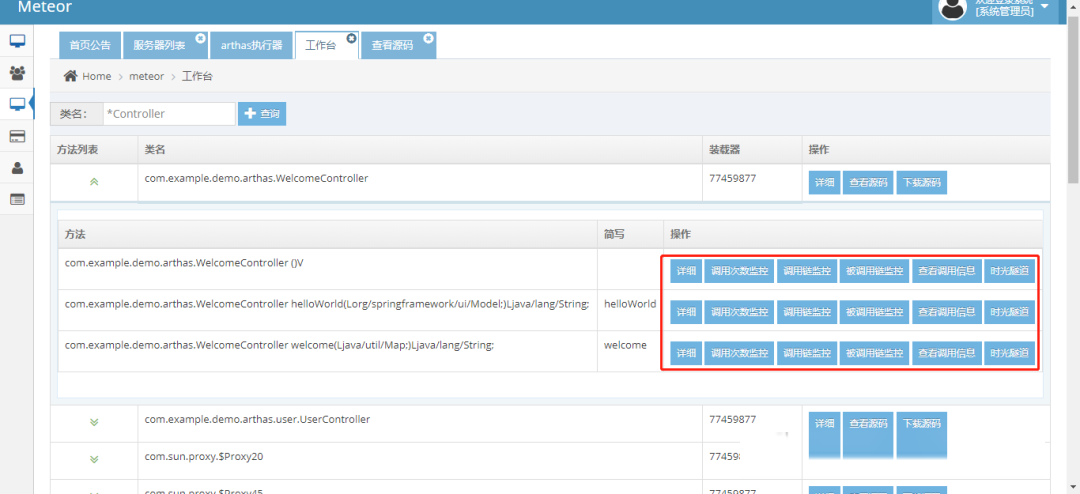
Task: Click the Home icon in breadcrumb
Action: pyautogui.click(x=71, y=76)
